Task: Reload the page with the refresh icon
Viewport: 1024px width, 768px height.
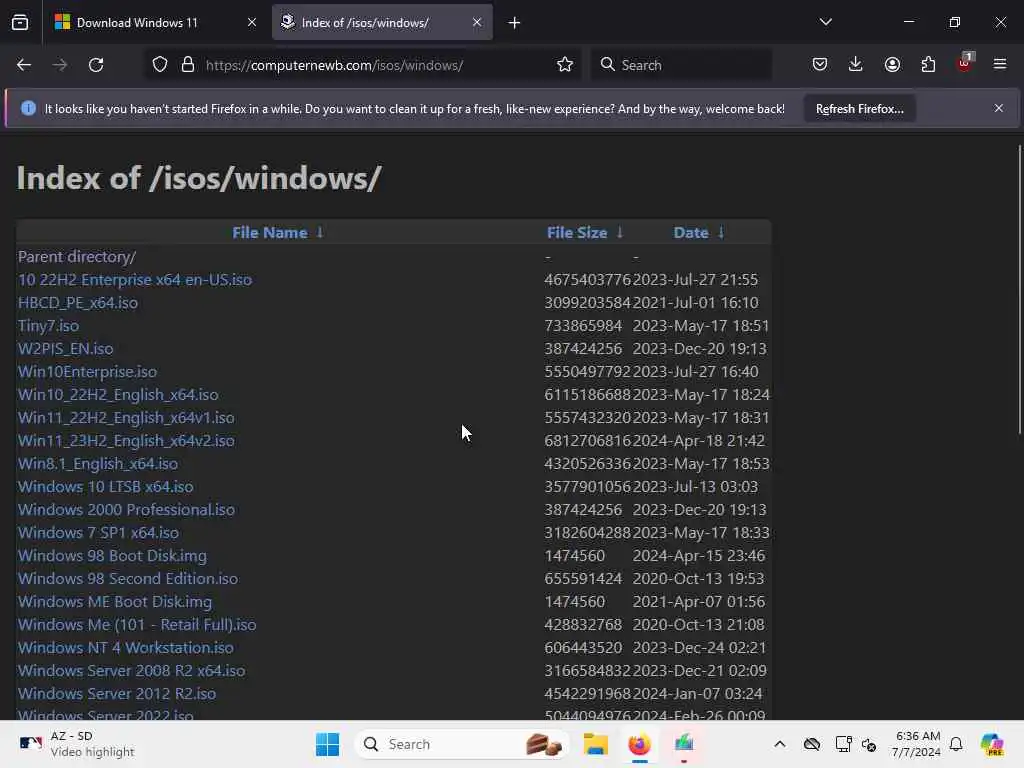Action: point(96,65)
